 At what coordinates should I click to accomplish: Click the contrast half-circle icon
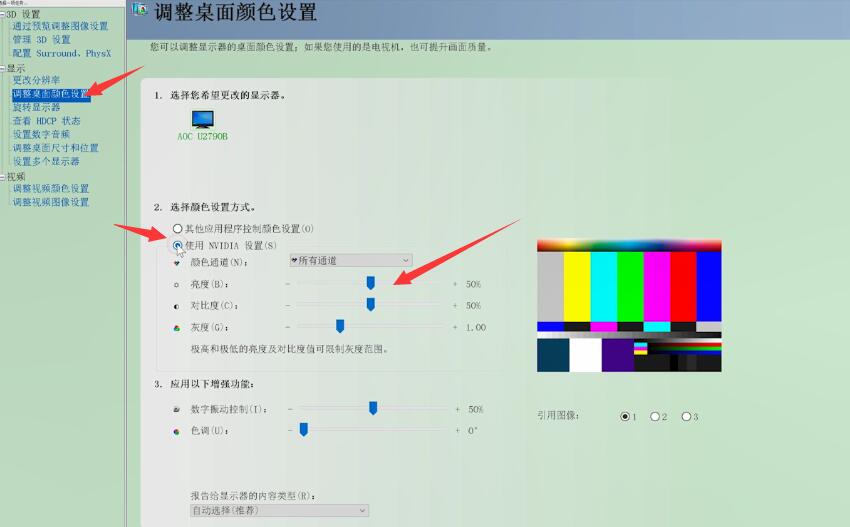[x=177, y=306]
